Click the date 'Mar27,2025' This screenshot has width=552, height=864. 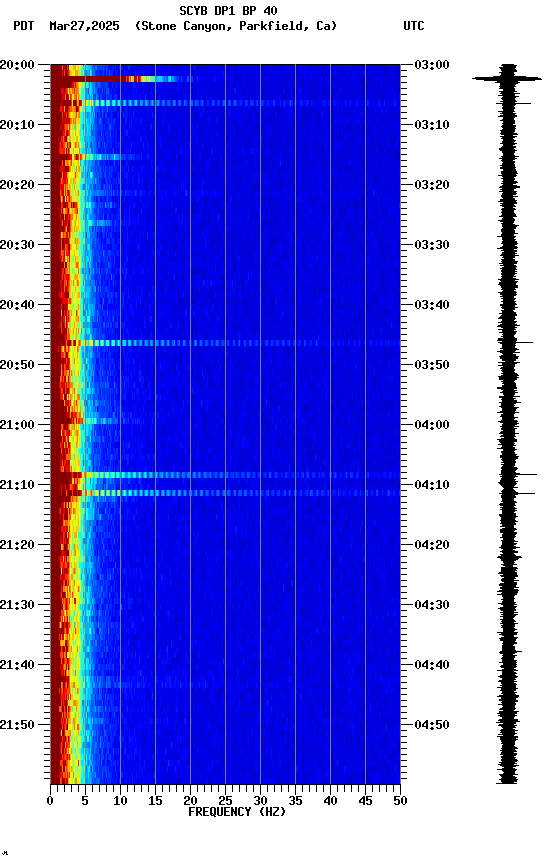pyautogui.click(x=84, y=26)
